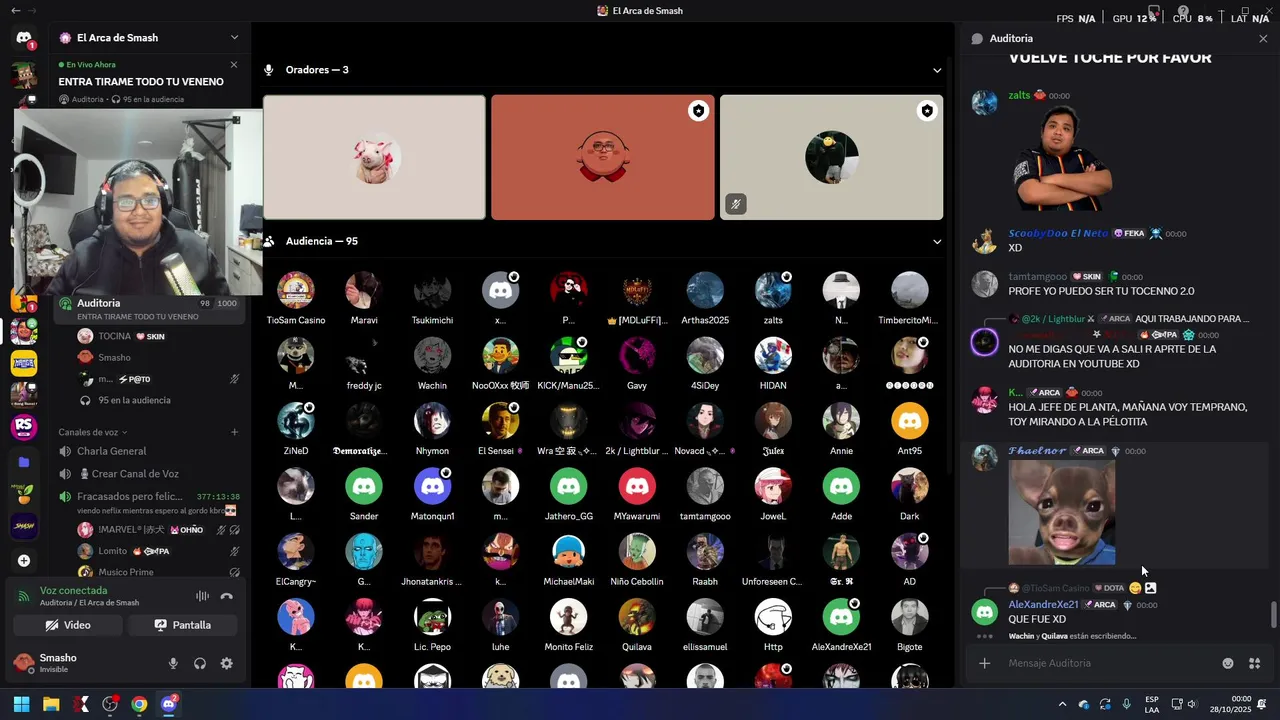The width and height of the screenshot is (1280, 720).
Task: Click Smasho speaker in channel list
Action: pyautogui.click(x=114, y=357)
